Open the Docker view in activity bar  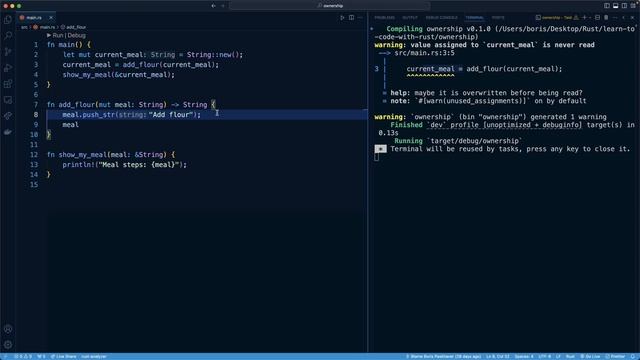tap(8, 132)
